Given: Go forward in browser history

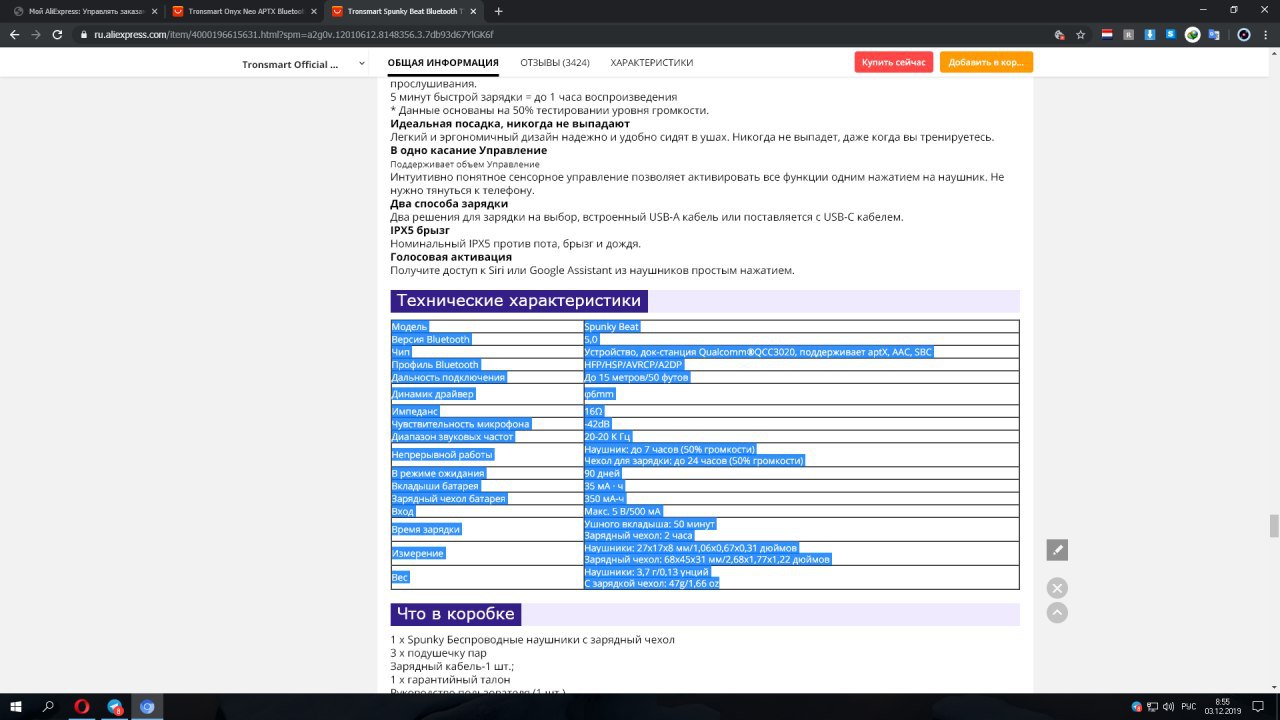Looking at the screenshot, I should pyautogui.click(x=37, y=34).
